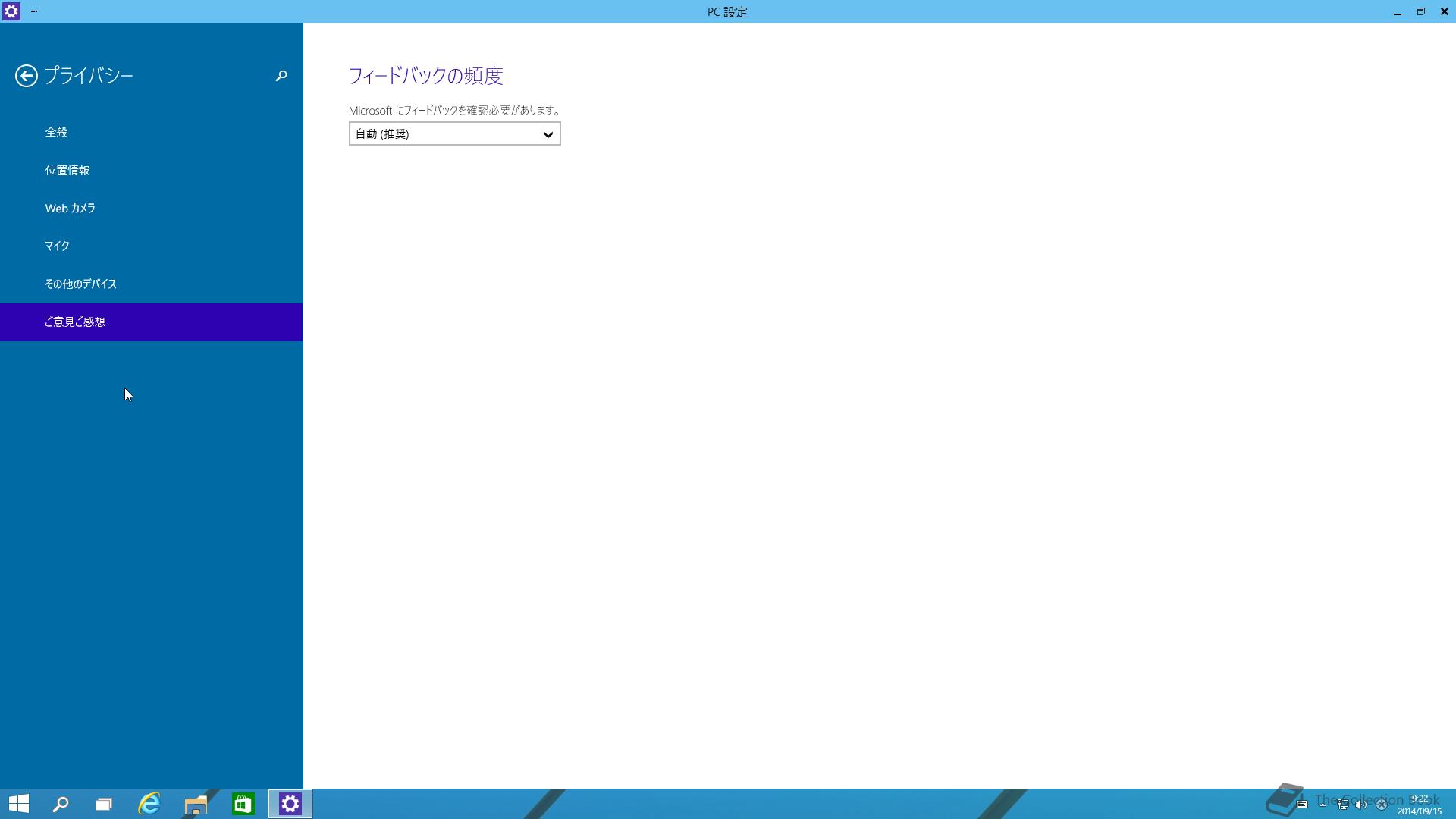Screen dimensions: 1456x819
Task: Select 位置情報 in the sidebar
Action: pos(152,170)
